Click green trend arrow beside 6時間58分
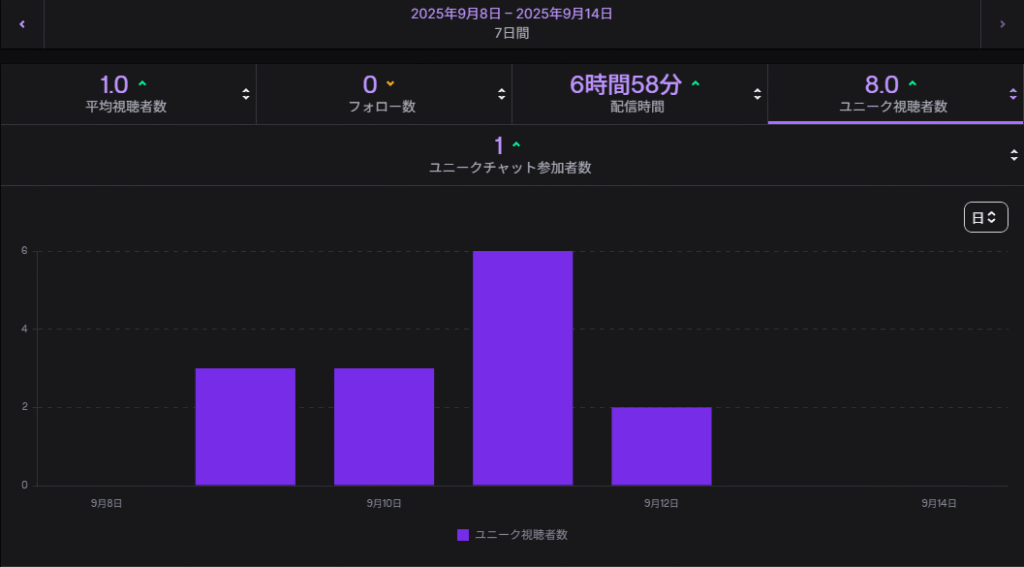The image size is (1024, 567). click(x=696, y=84)
